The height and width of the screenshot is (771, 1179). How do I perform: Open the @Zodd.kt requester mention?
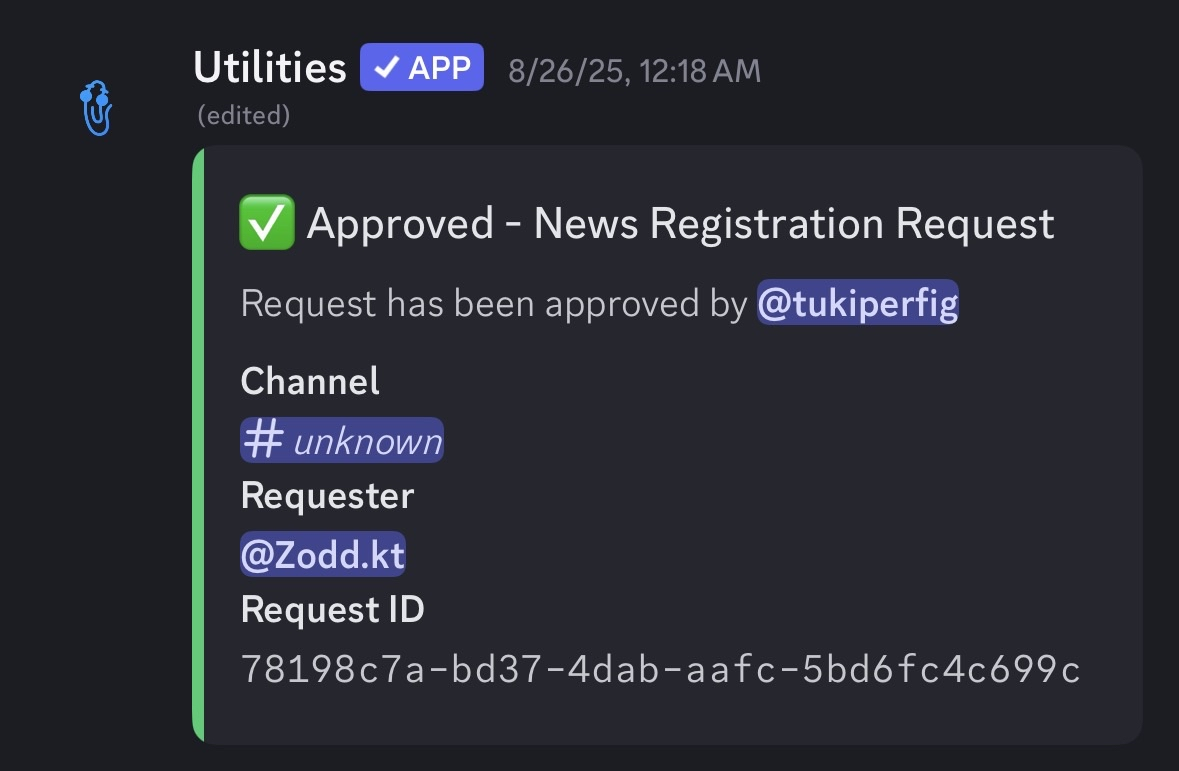pos(323,555)
